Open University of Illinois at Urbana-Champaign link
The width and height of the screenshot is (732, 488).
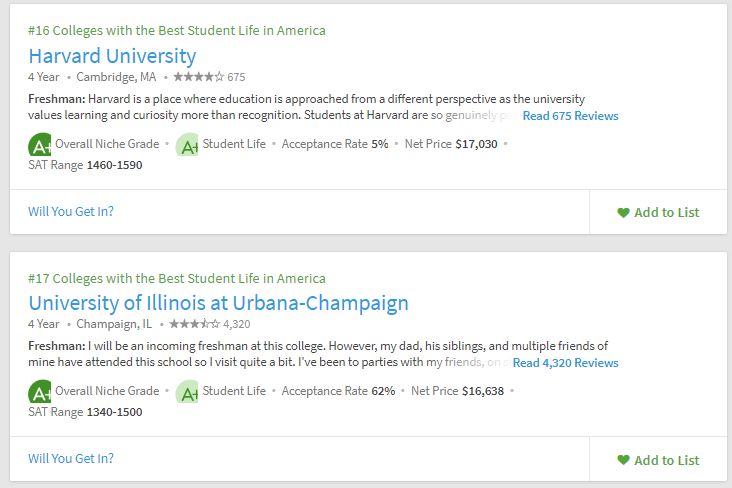pos(218,303)
